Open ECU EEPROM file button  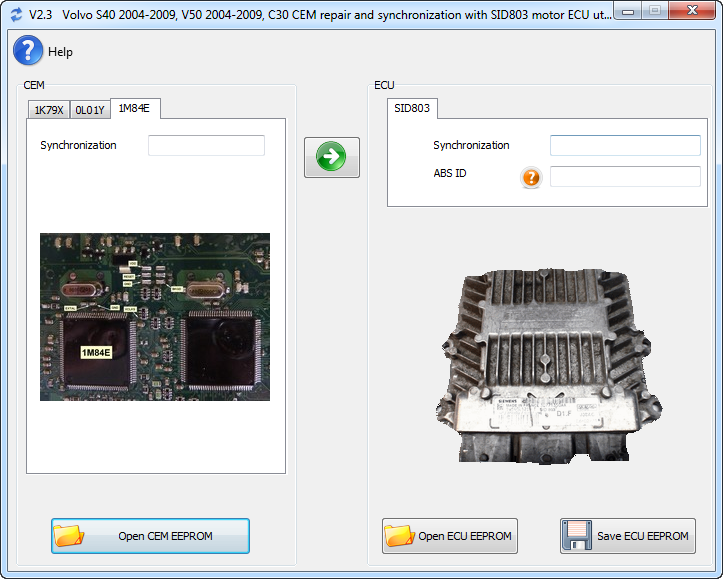coord(450,536)
